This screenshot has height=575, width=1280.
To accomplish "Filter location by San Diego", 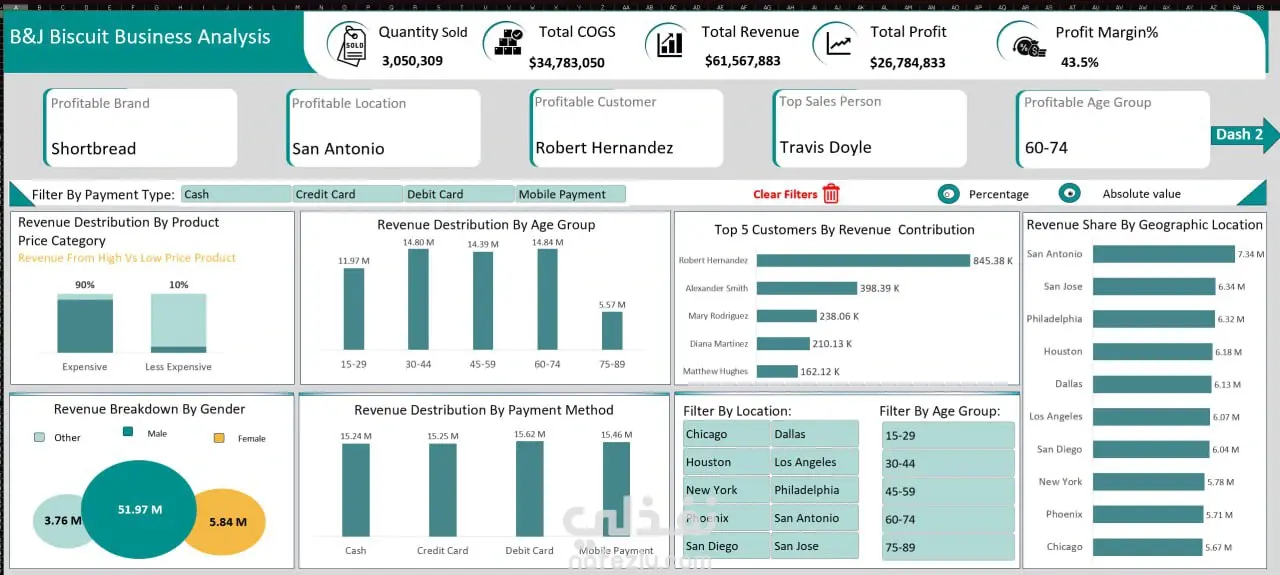I will click(726, 546).
